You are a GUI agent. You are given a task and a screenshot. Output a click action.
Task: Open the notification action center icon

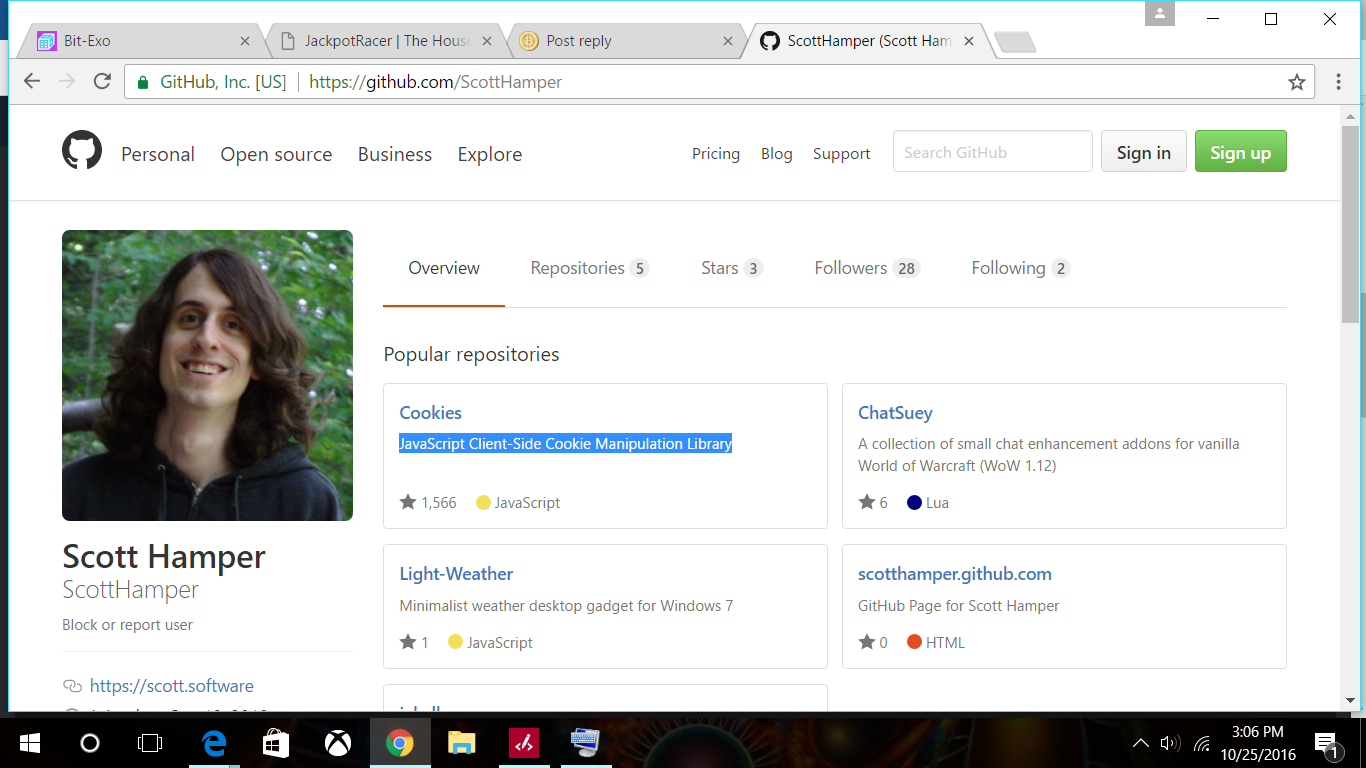(x=1327, y=744)
